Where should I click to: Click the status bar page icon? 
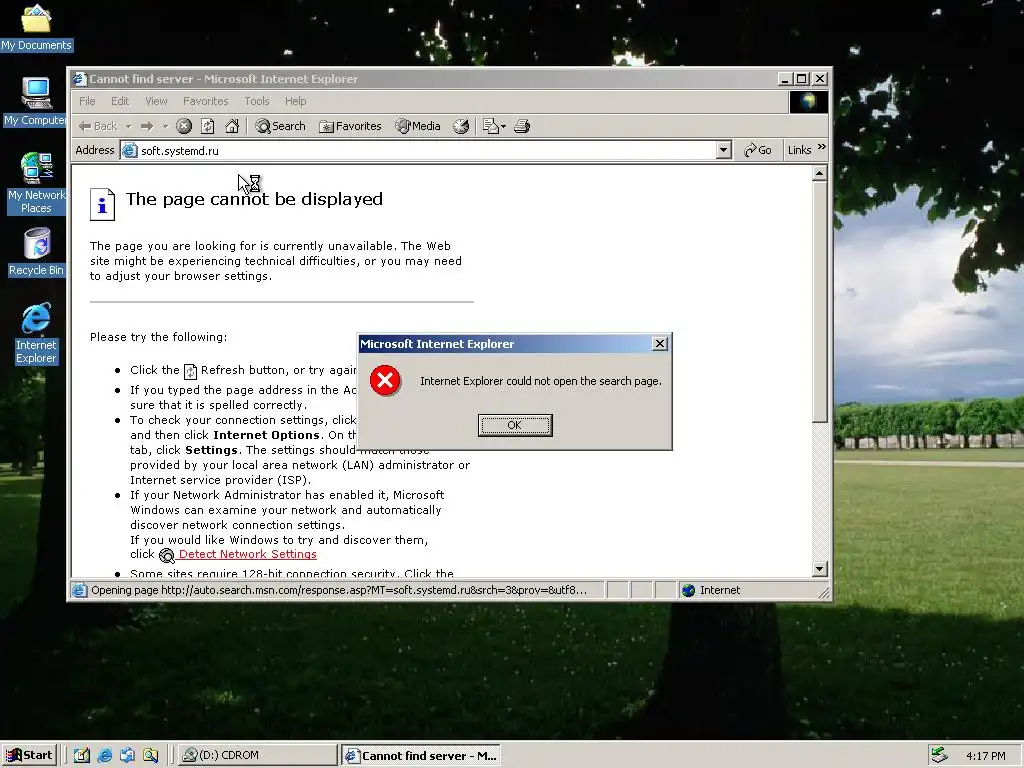click(x=80, y=590)
